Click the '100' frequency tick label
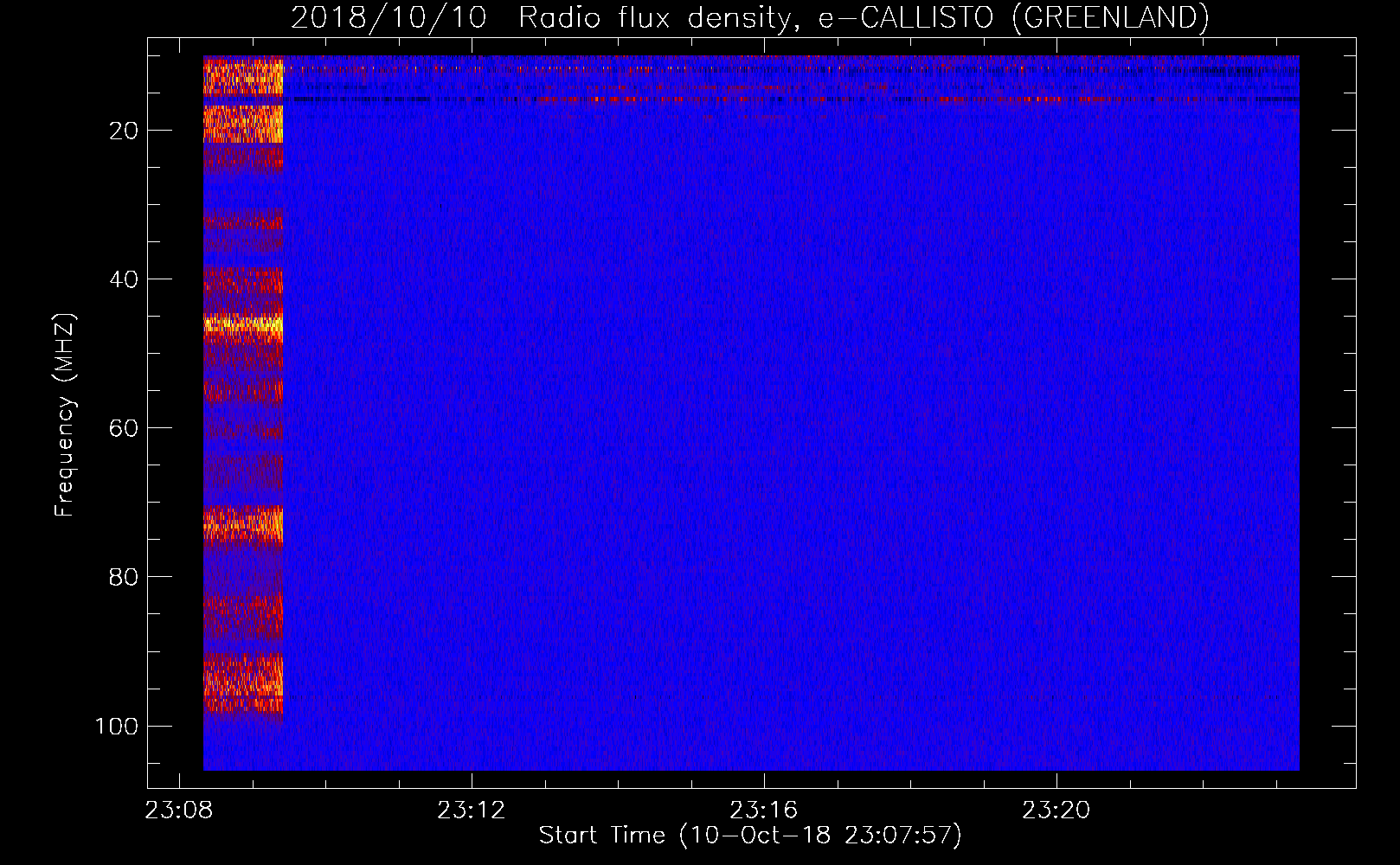Screen dimensions: 1400x865 tap(117, 726)
